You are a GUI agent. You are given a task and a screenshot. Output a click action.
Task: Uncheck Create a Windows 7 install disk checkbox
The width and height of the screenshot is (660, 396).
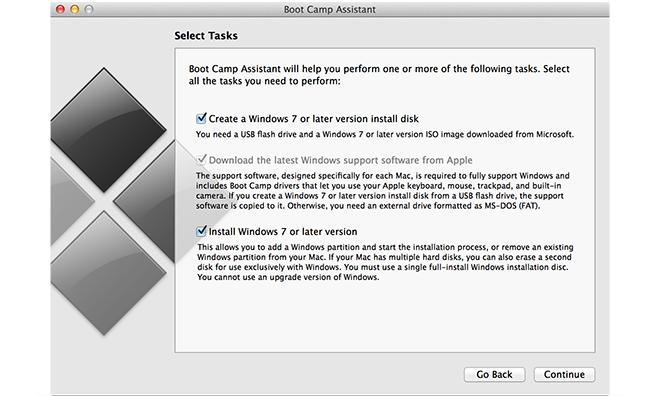[x=201, y=119]
